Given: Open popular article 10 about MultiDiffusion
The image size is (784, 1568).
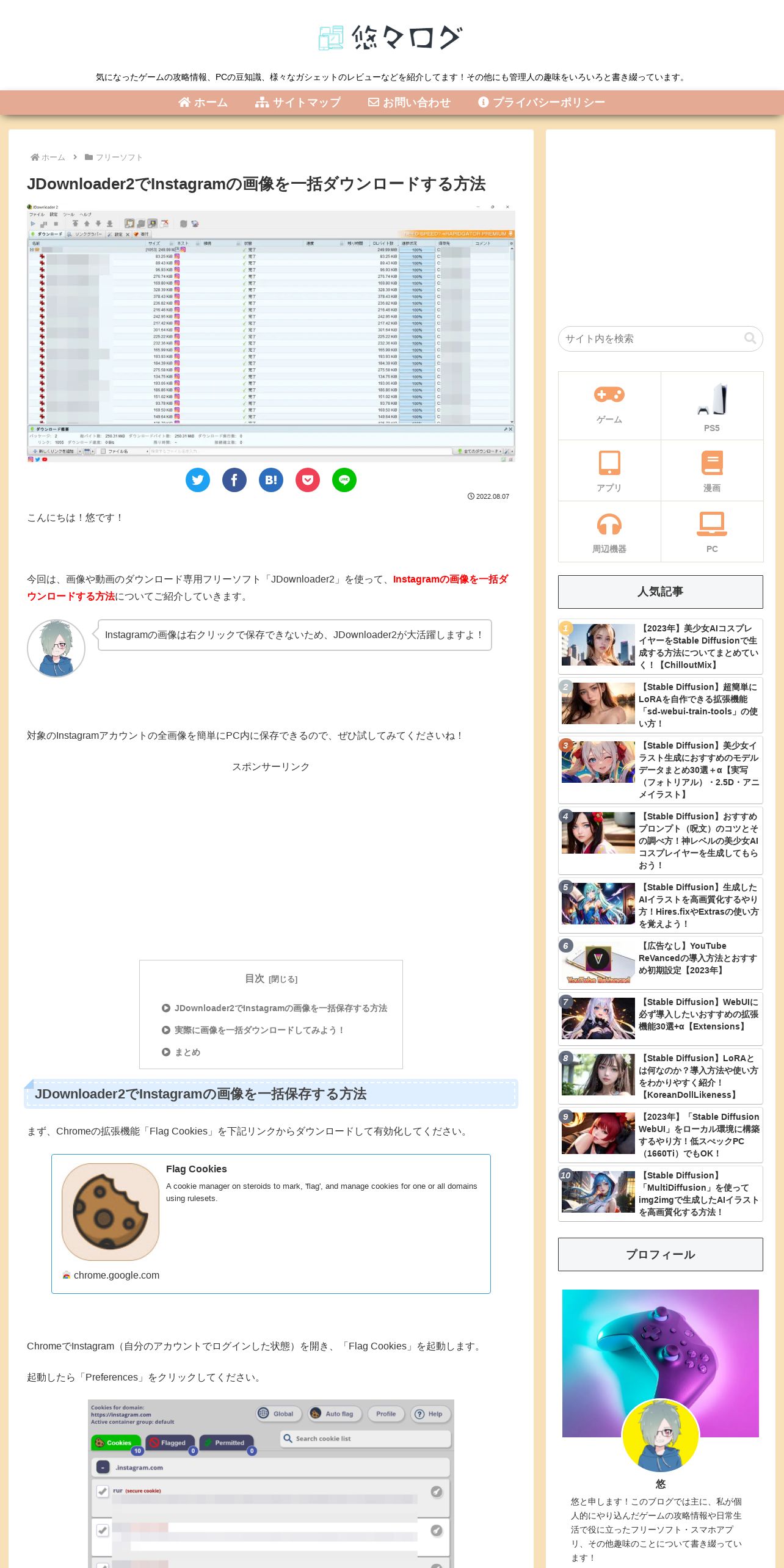Looking at the screenshot, I should pyautogui.click(x=661, y=1192).
